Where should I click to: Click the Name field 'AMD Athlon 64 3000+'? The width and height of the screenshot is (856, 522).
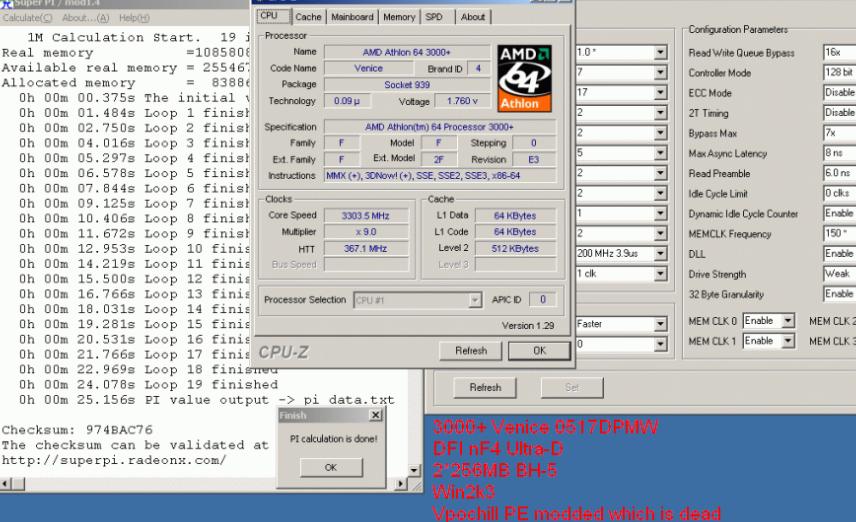(x=407, y=52)
